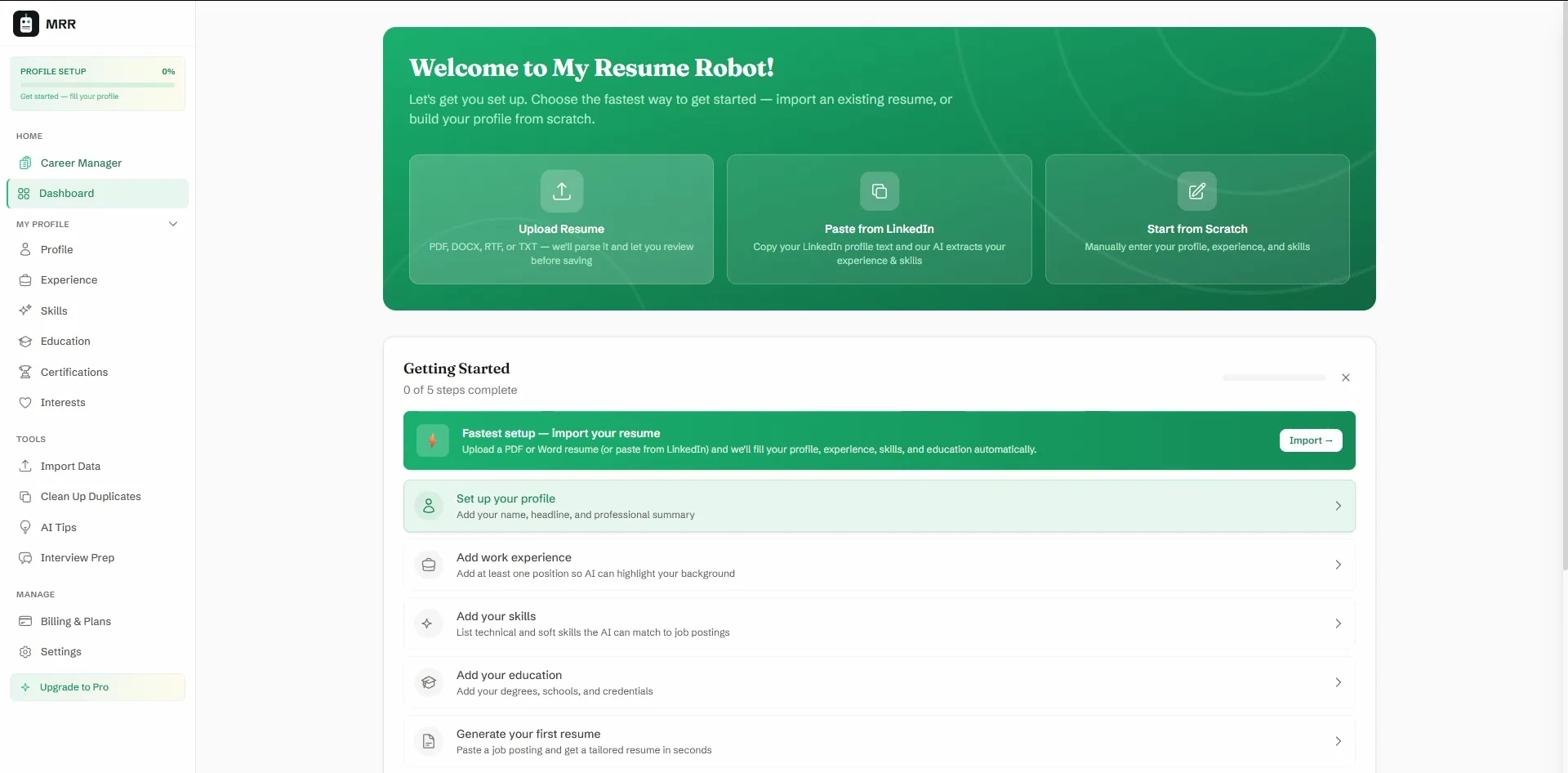Click the Import Data upload icon
The height and width of the screenshot is (773, 1568).
click(x=25, y=466)
